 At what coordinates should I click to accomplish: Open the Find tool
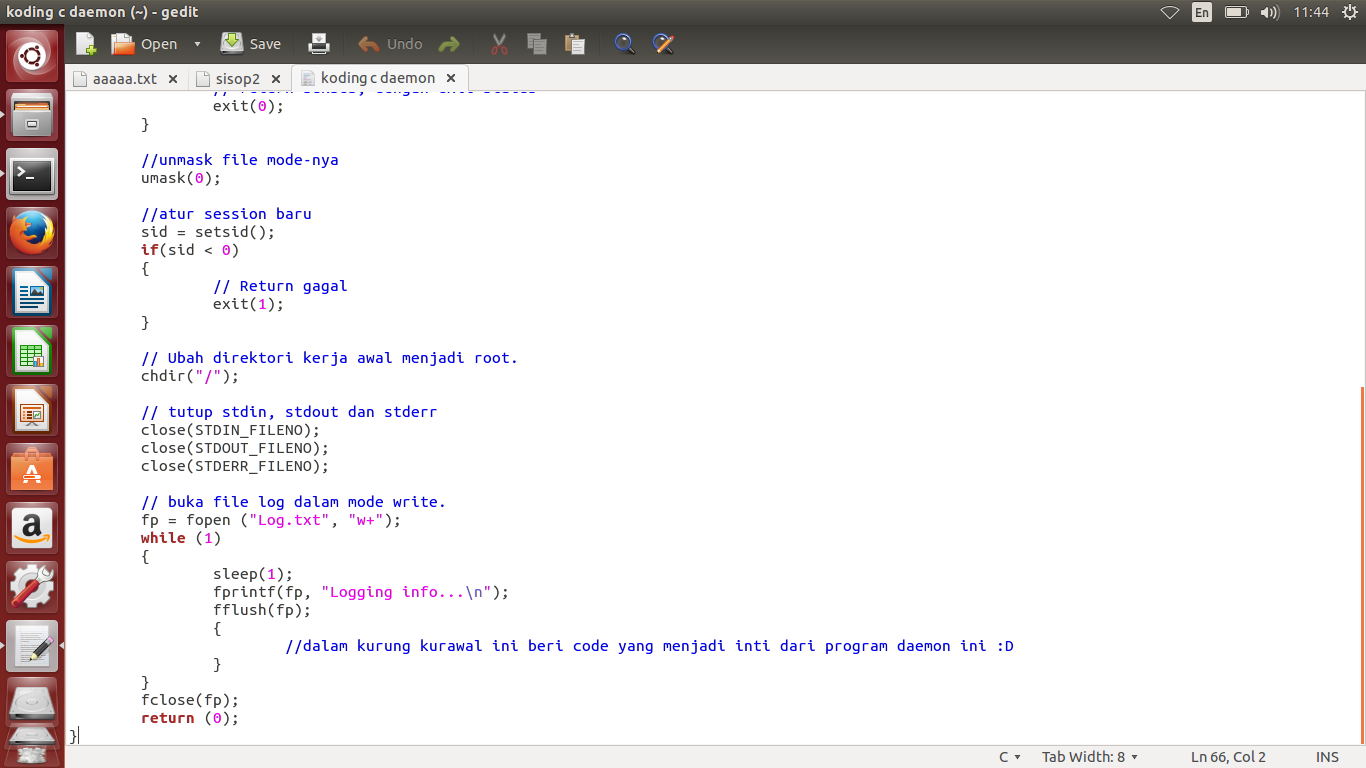coord(624,44)
